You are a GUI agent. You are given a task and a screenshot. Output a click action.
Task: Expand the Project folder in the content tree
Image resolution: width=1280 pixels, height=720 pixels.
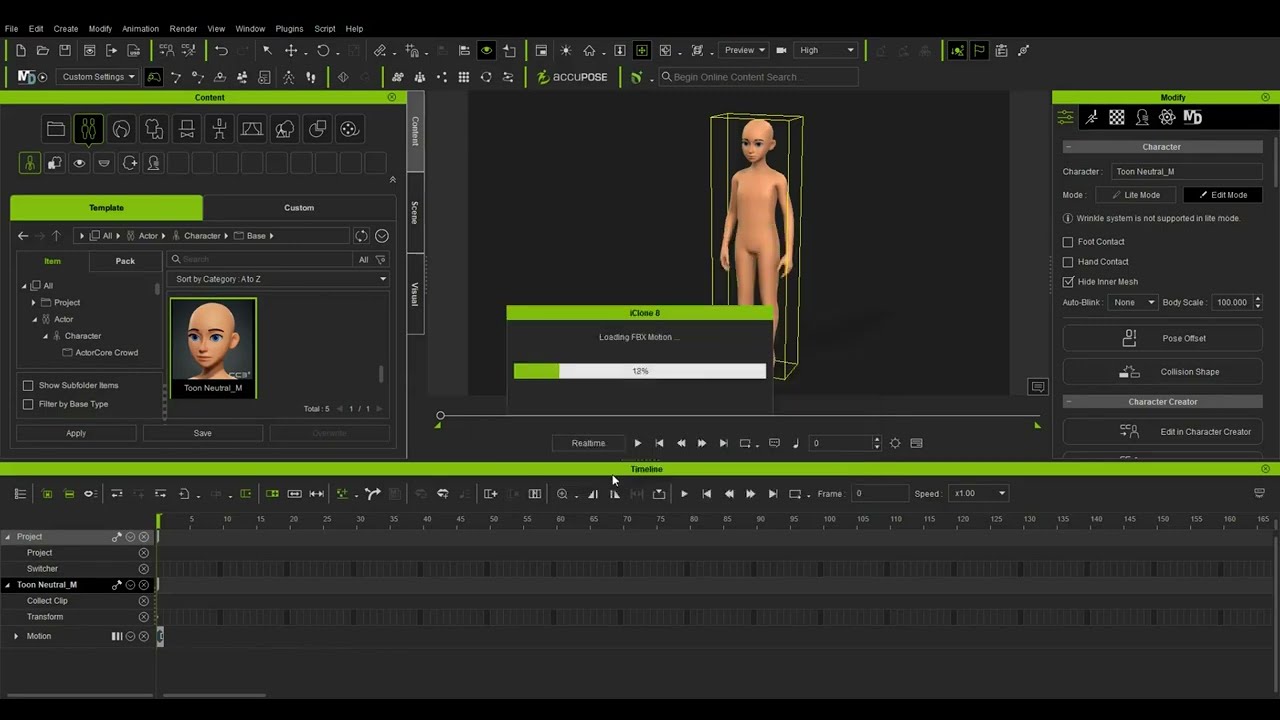(33, 302)
